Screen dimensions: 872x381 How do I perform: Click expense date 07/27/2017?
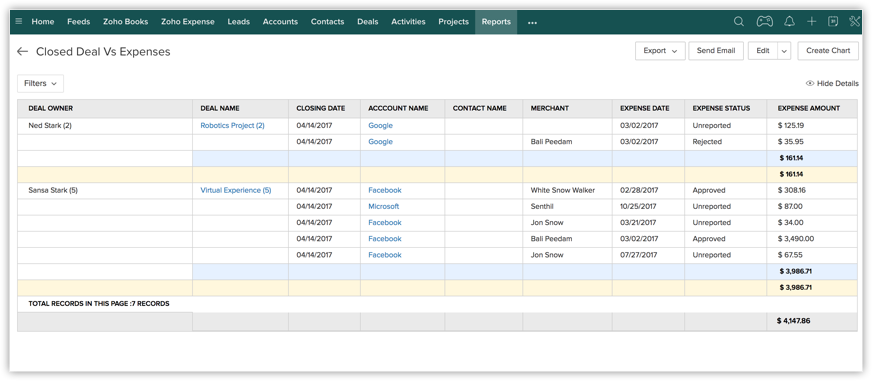click(638, 255)
